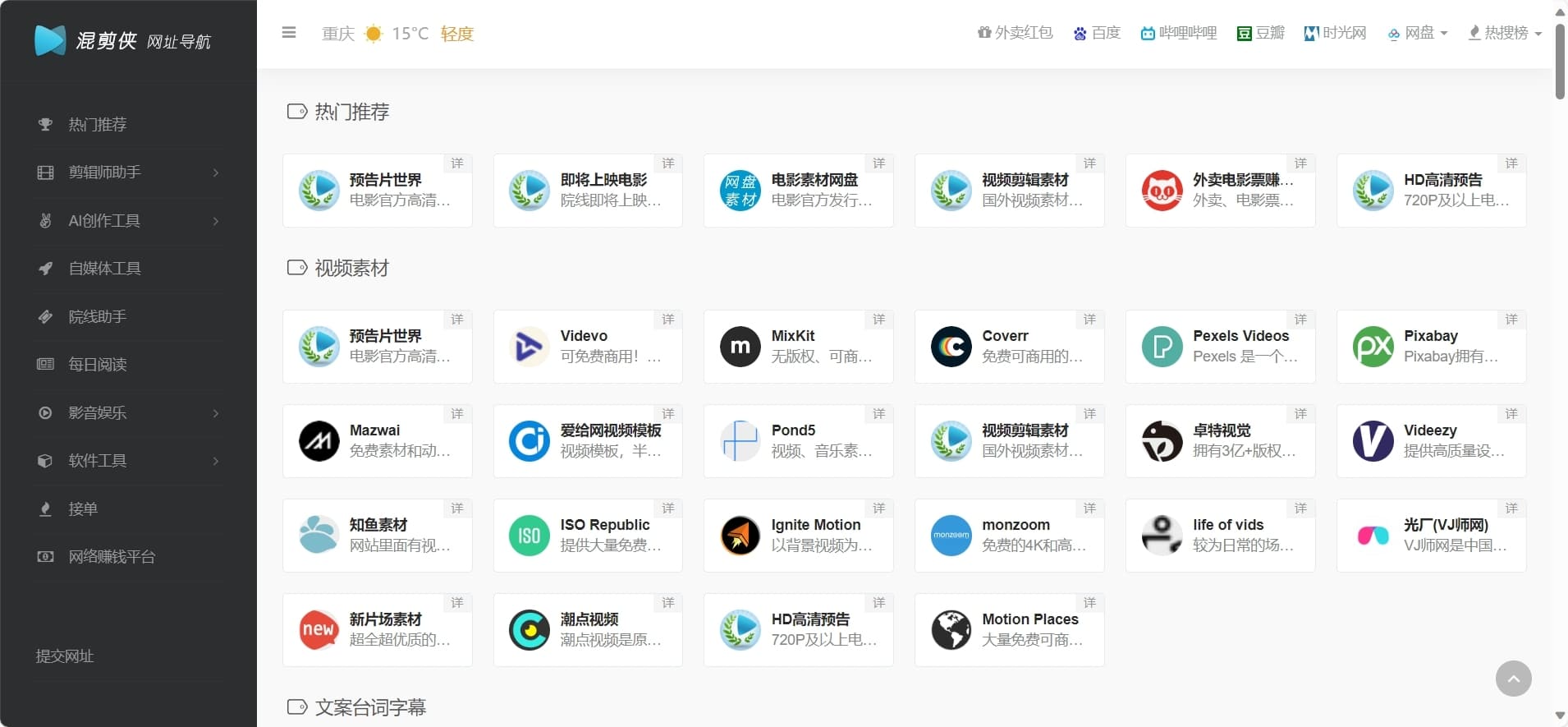The width and height of the screenshot is (1568, 727).
Task: Select the Pexels Videos icon
Action: [1162, 347]
